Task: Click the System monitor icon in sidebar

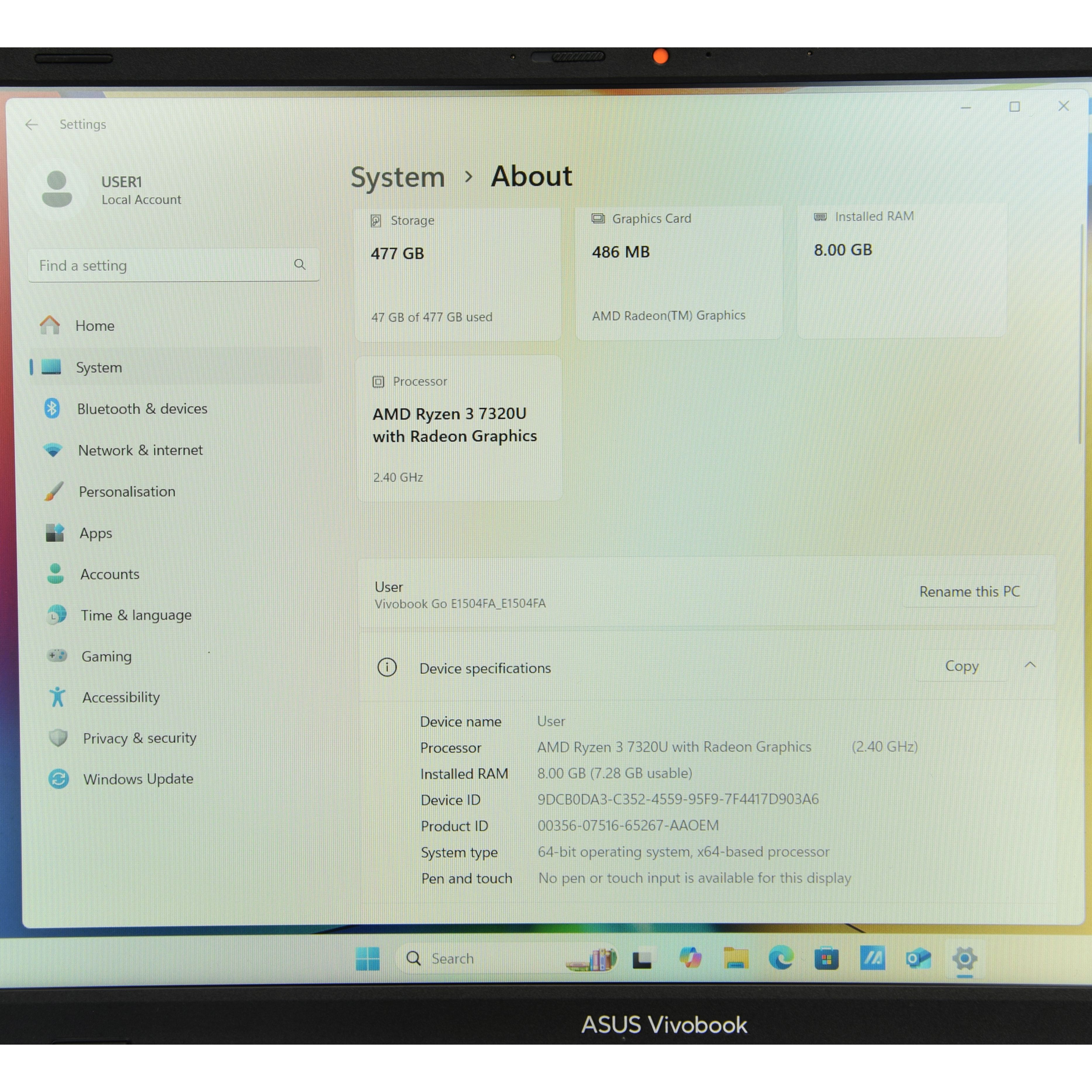Action: coord(51,367)
